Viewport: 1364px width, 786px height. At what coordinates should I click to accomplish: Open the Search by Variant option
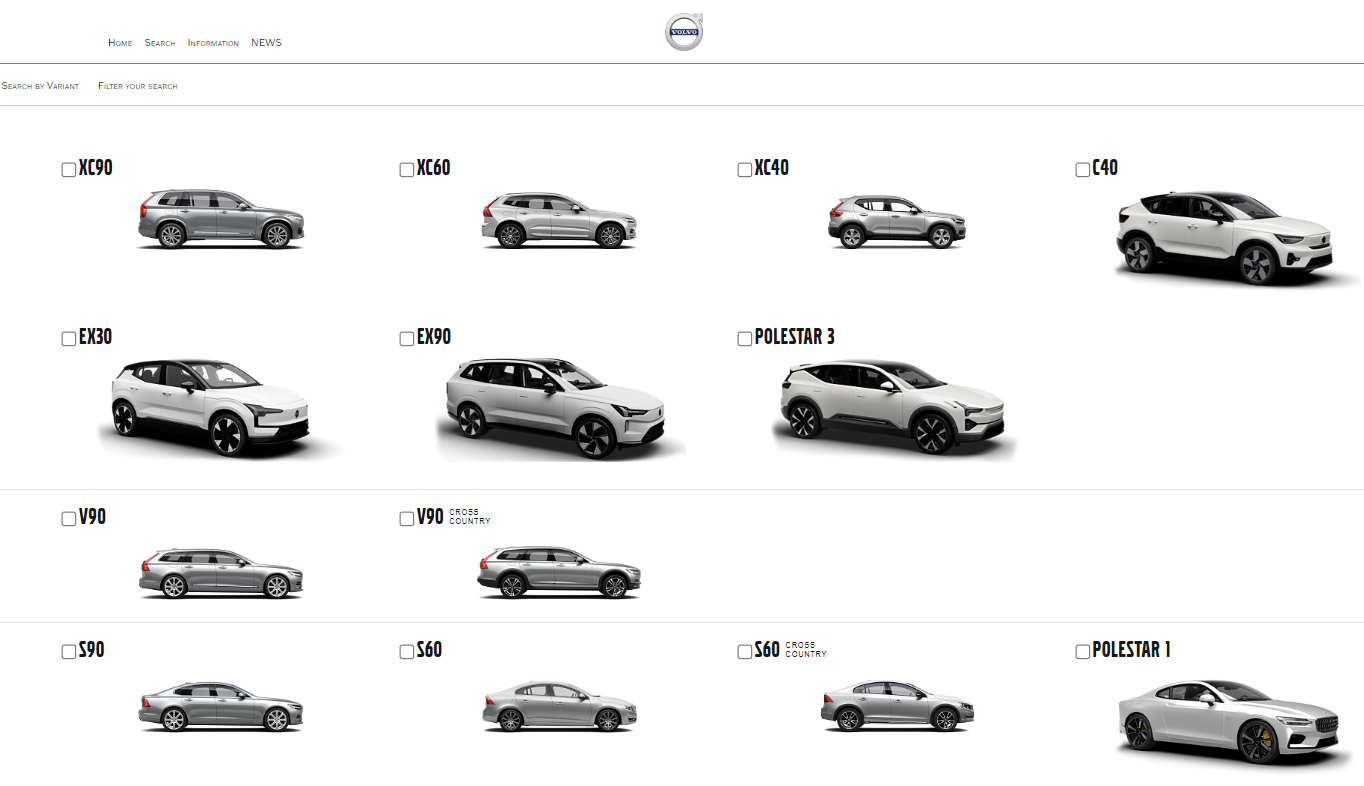pos(40,86)
